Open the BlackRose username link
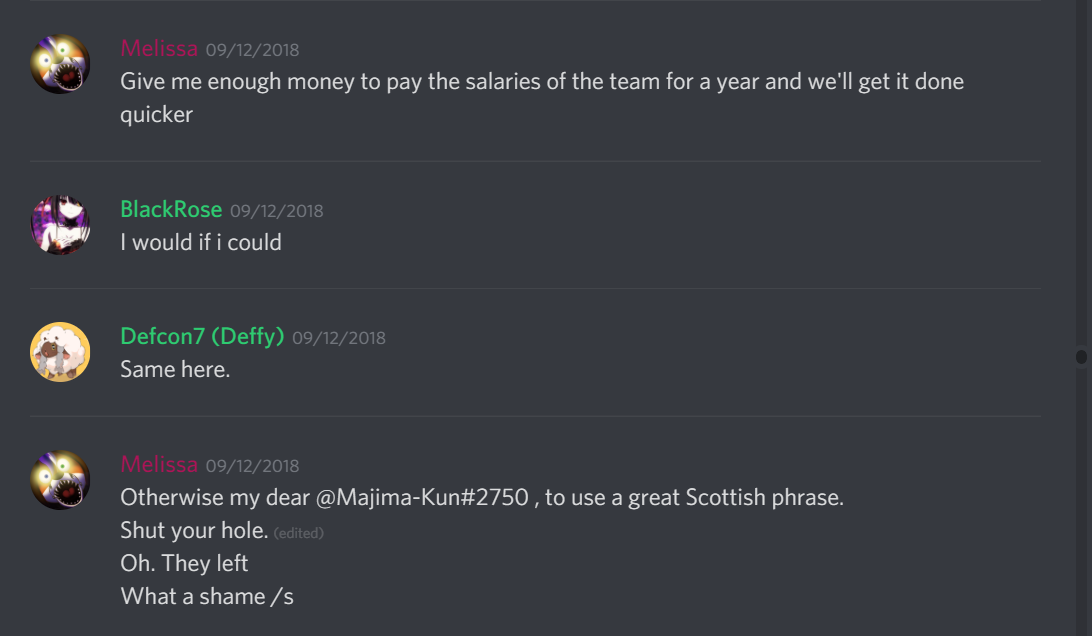 [x=171, y=209]
